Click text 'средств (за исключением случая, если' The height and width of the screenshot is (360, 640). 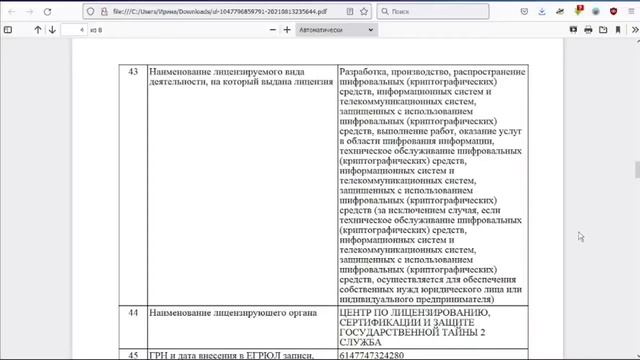pyautogui.click(x=420, y=210)
